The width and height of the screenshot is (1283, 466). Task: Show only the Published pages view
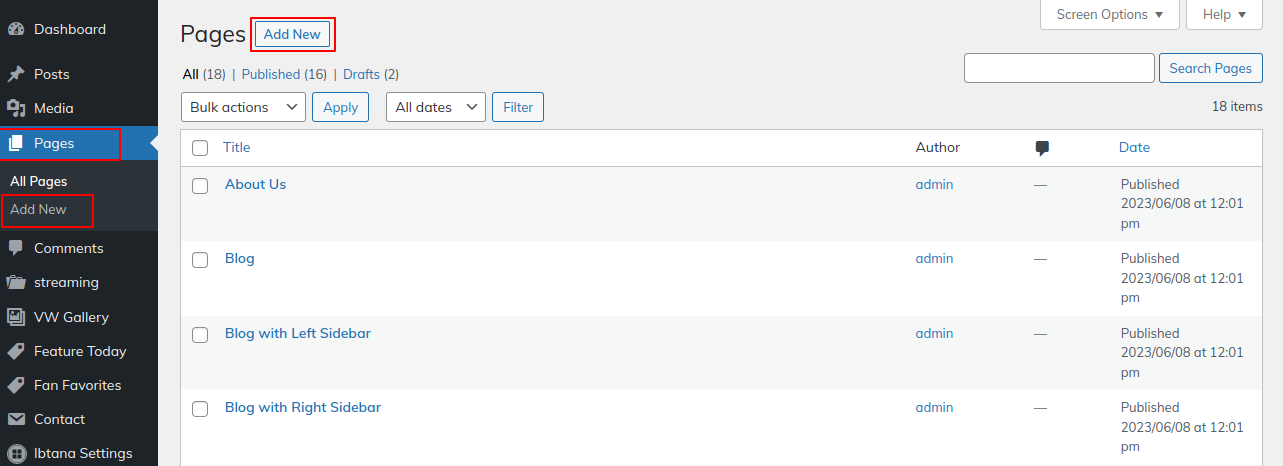(x=271, y=74)
